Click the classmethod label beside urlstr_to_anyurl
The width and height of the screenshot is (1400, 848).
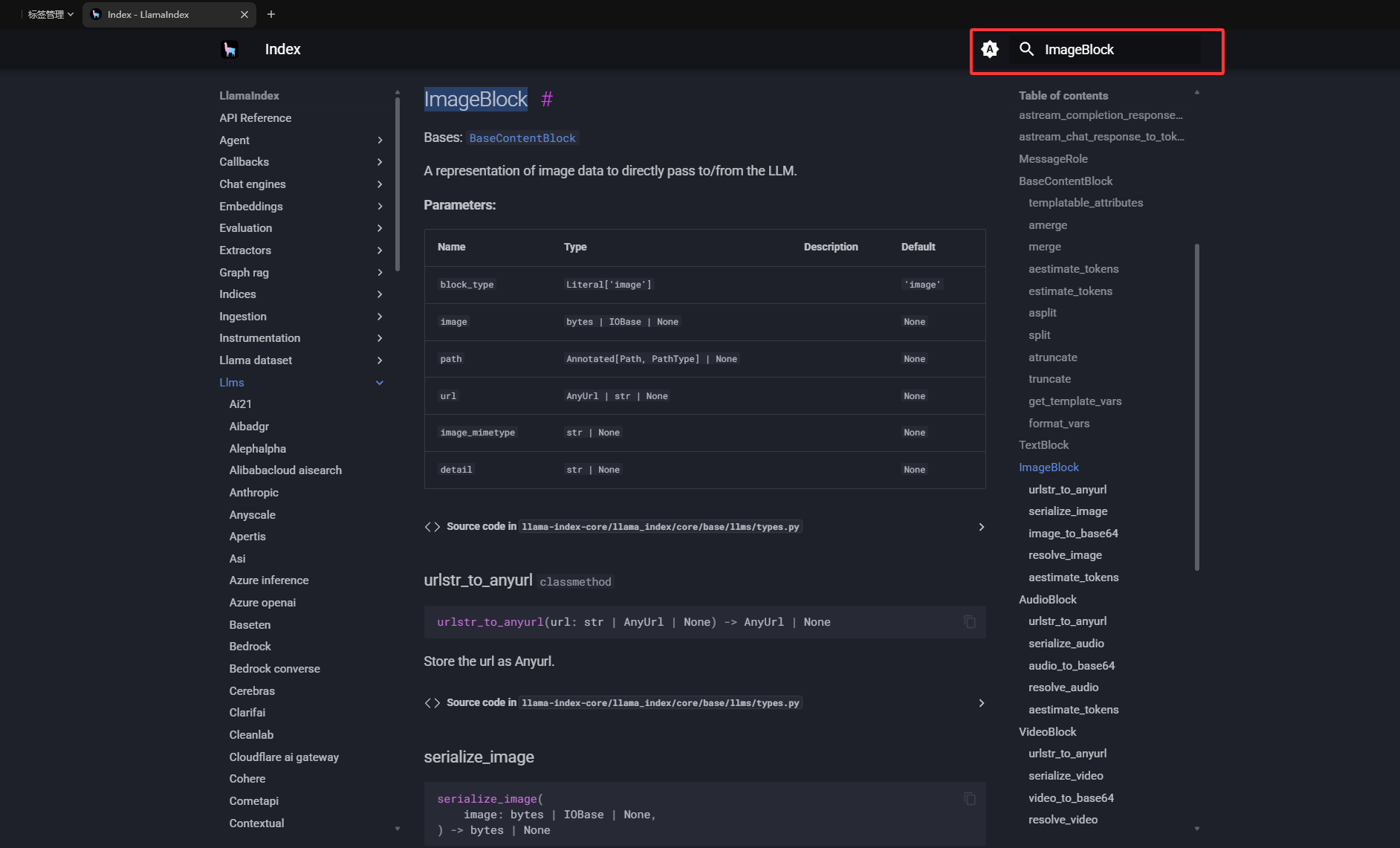coord(575,582)
